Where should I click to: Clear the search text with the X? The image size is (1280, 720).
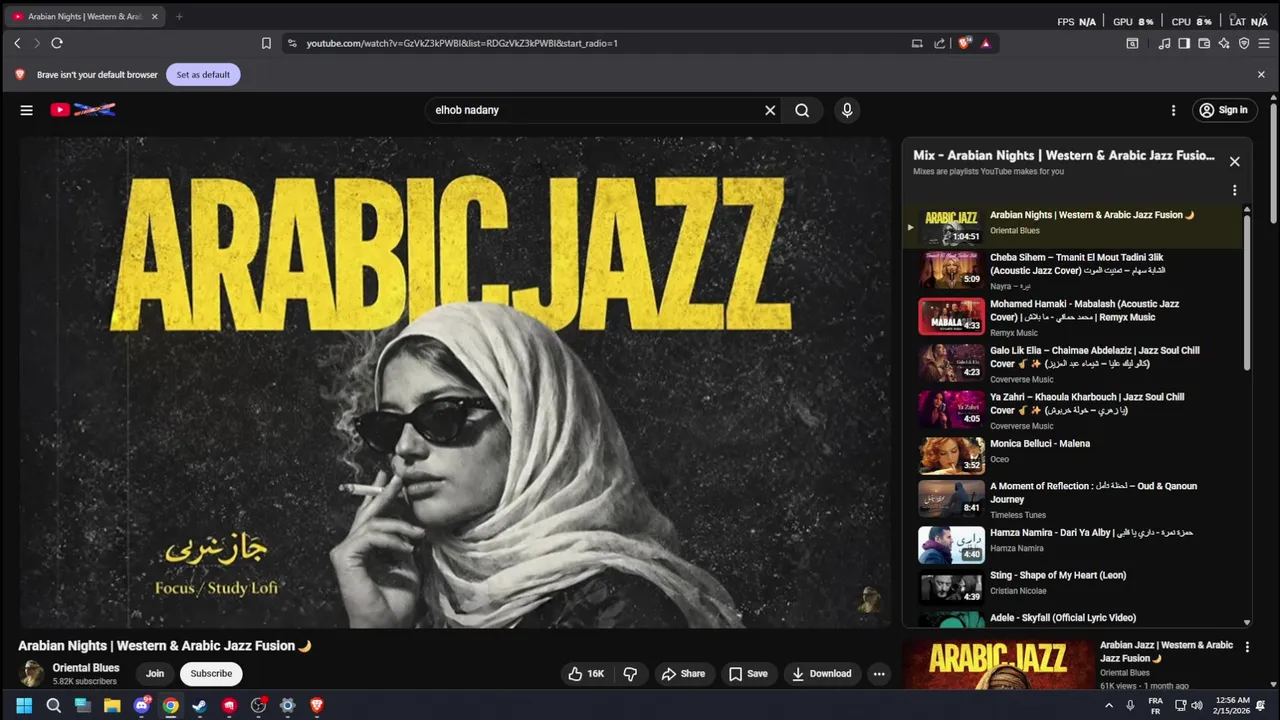(x=770, y=110)
